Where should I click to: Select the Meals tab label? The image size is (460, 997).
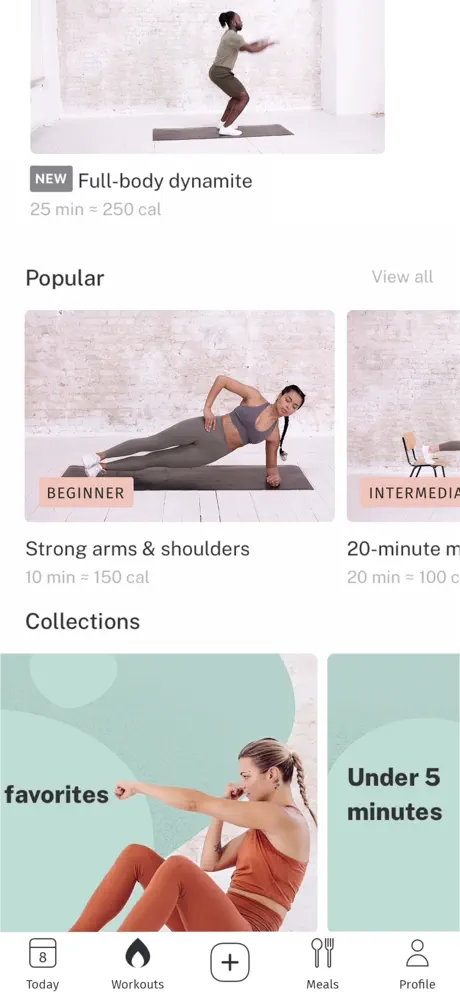coord(323,984)
